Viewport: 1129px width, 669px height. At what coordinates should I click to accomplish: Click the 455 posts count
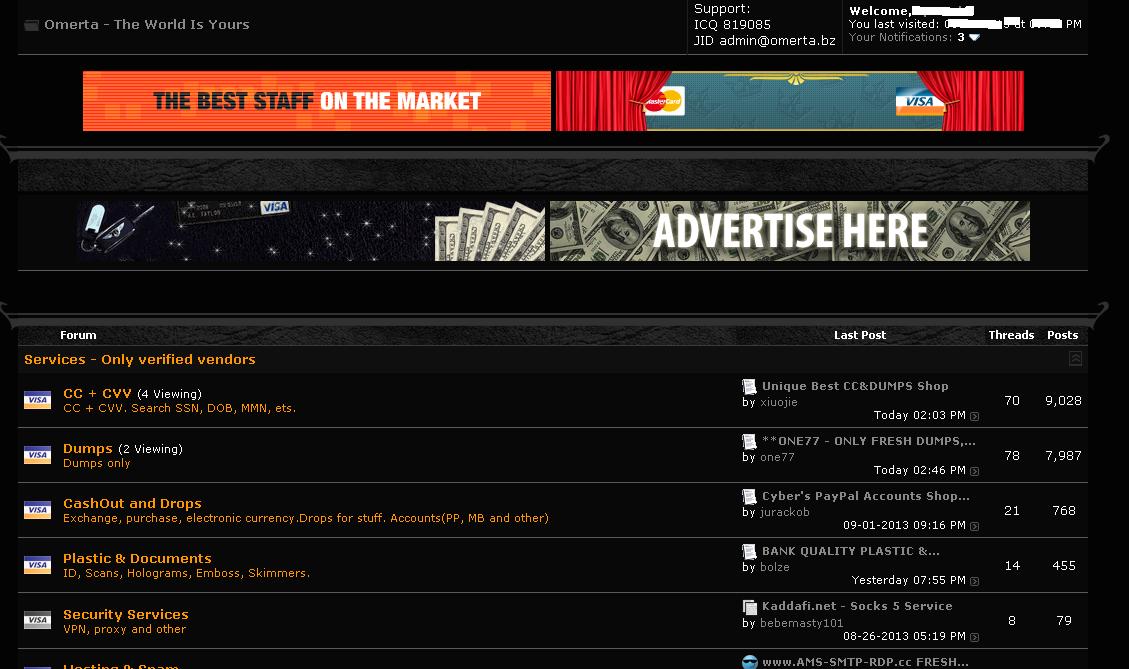click(1063, 565)
